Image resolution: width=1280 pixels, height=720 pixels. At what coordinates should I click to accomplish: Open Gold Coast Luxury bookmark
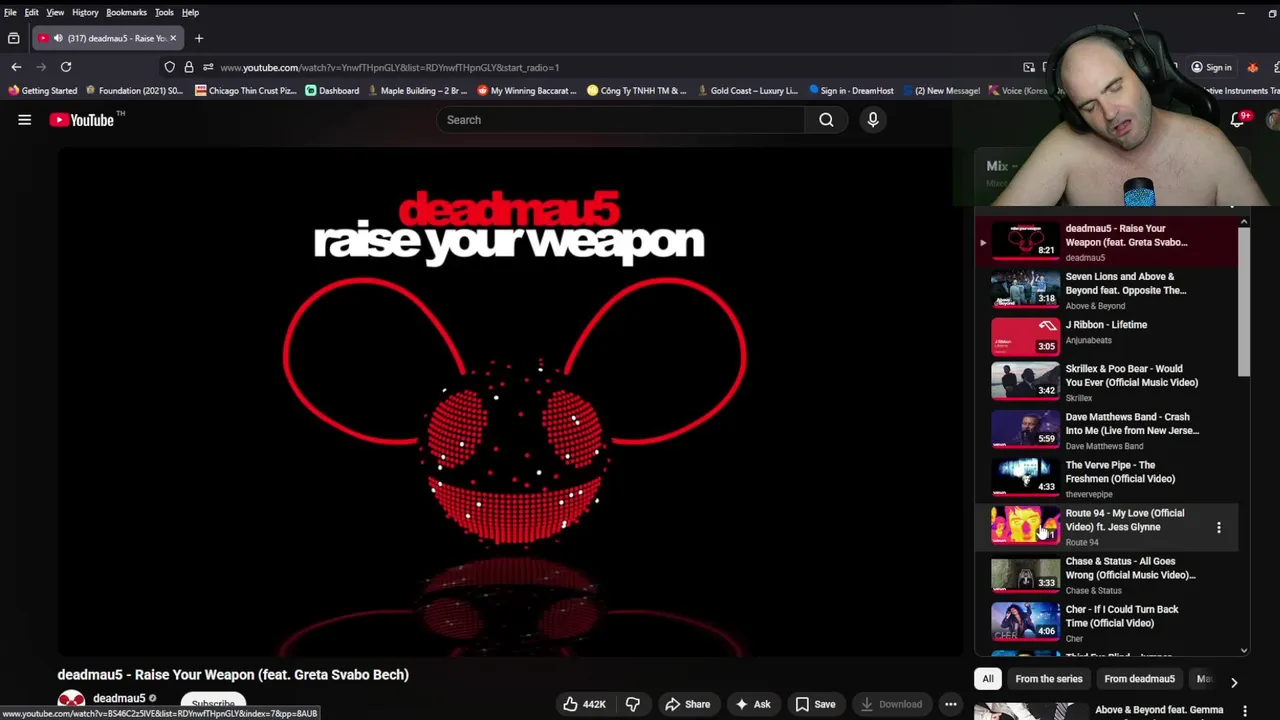click(x=747, y=90)
